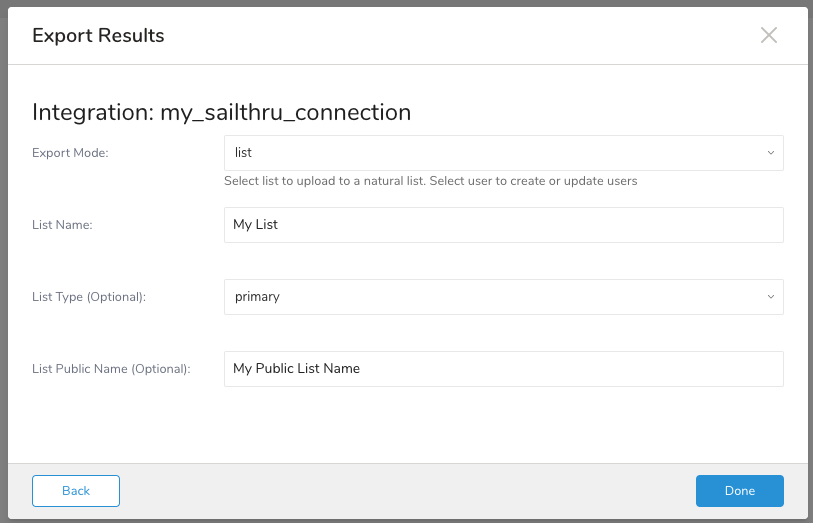813x523 pixels.
Task: Focus the List Public Name field
Action: coord(503,368)
